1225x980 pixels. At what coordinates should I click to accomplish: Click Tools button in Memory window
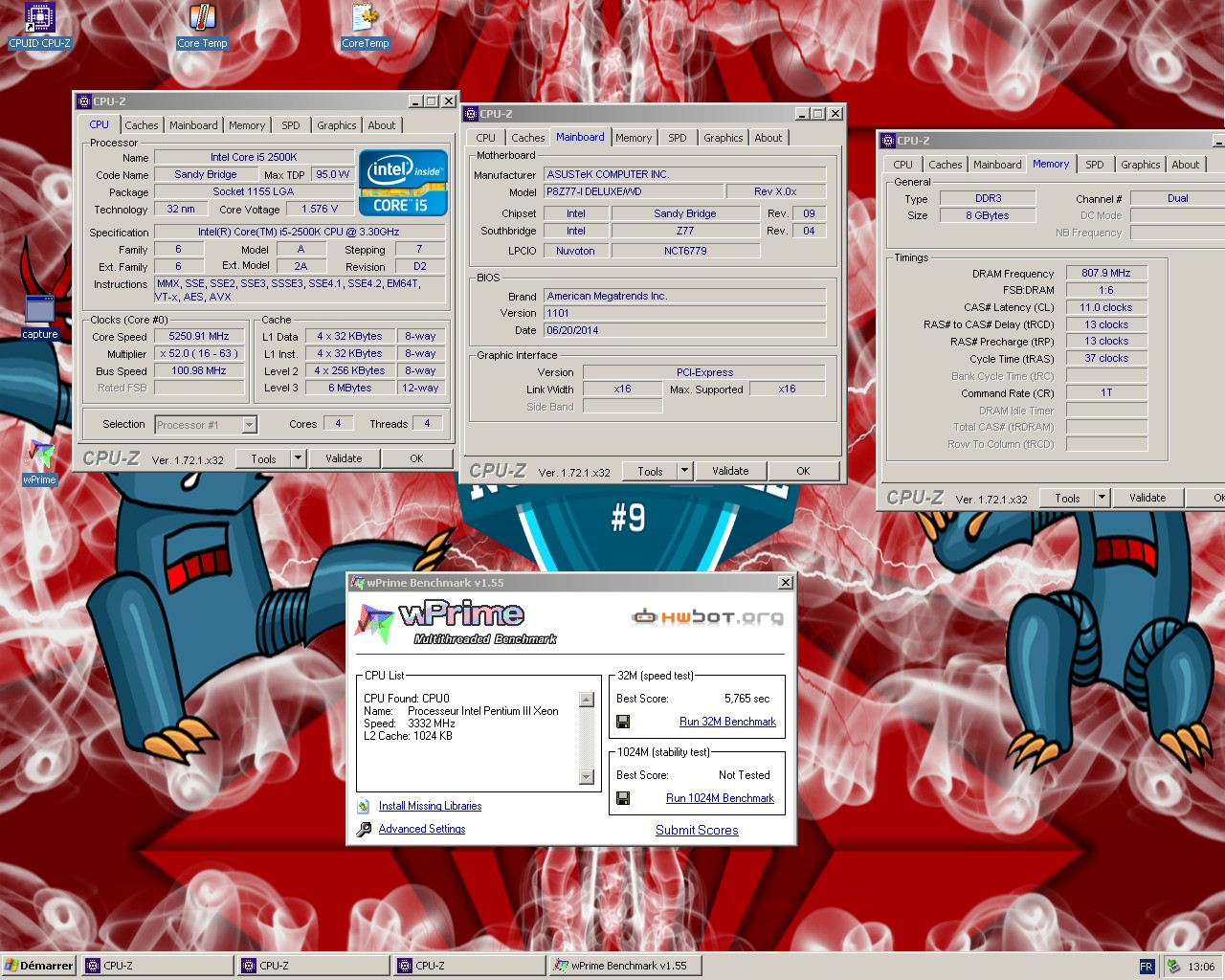[x=1067, y=498]
